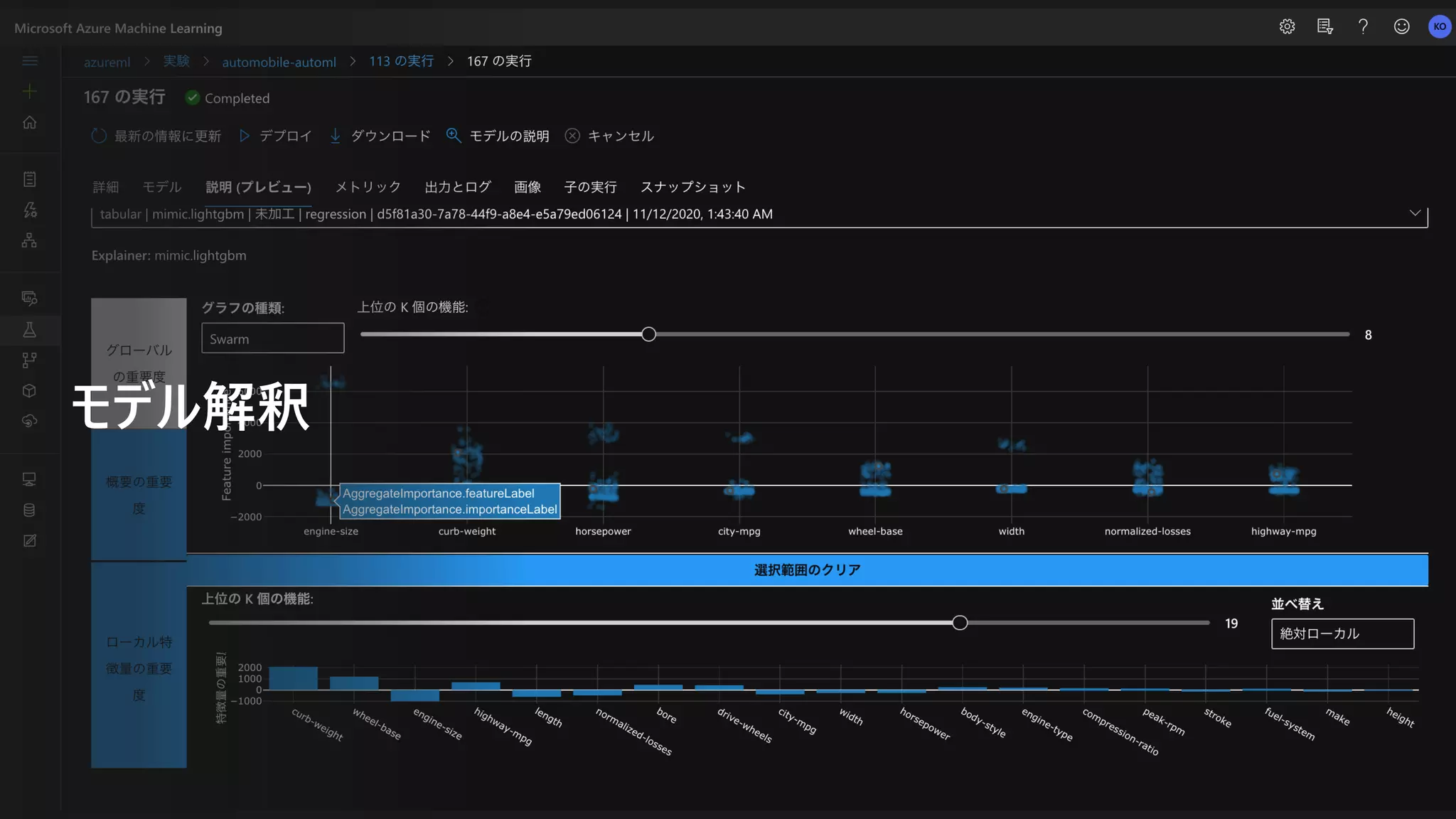Click the automobile-automl breadcrumb link
Image resolution: width=1456 pixels, height=819 pixels.
pos(279,62)
